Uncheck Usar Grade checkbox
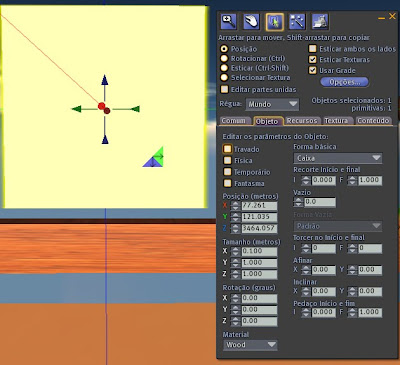Screen dimensions: 400x365 (x=312, y=70)
